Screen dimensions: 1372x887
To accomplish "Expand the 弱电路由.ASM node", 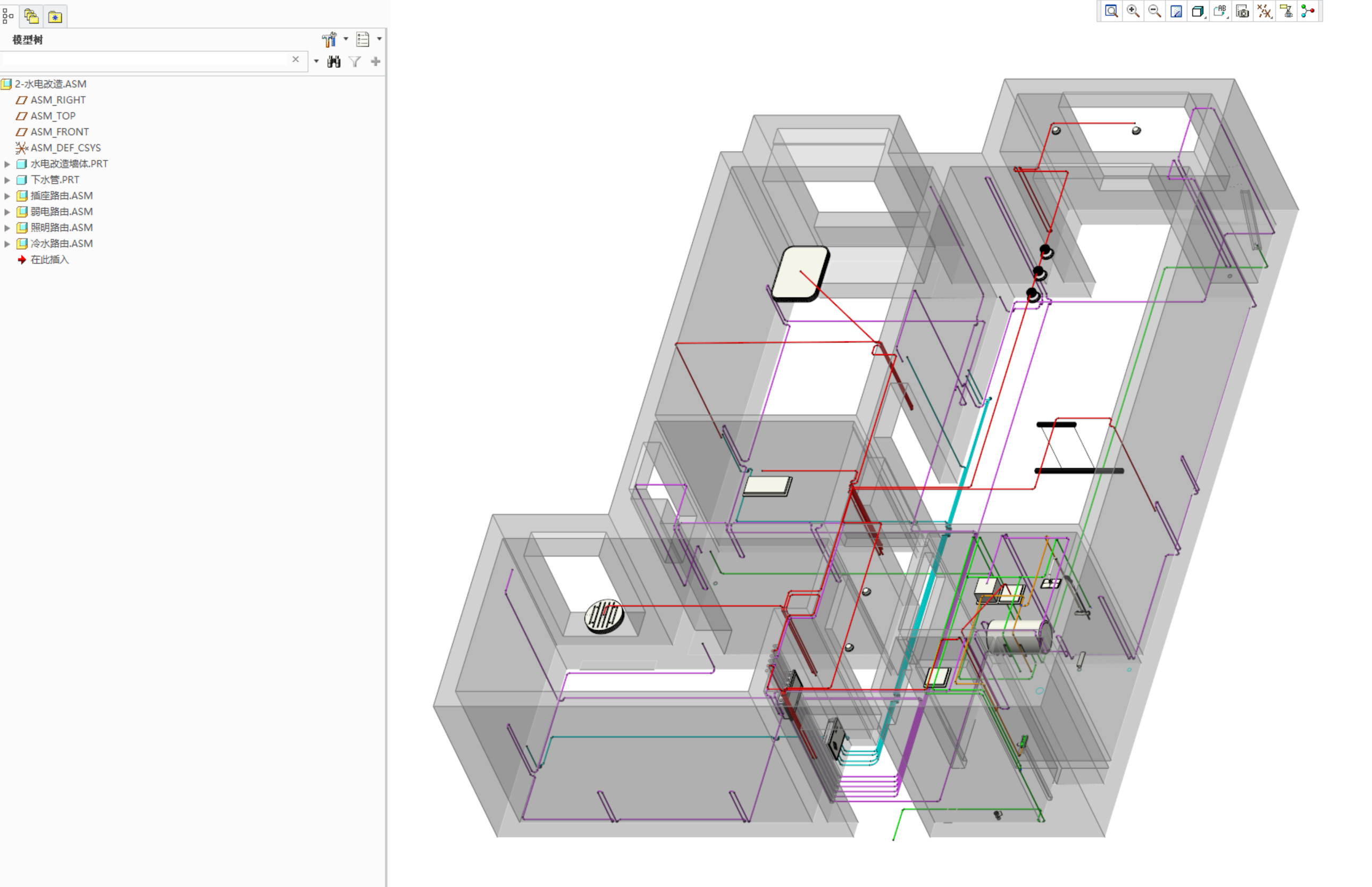I will [x=7, y=212].
